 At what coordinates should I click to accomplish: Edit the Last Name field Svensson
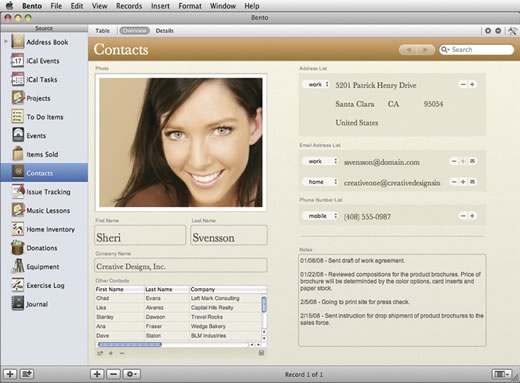coord(229,235)
